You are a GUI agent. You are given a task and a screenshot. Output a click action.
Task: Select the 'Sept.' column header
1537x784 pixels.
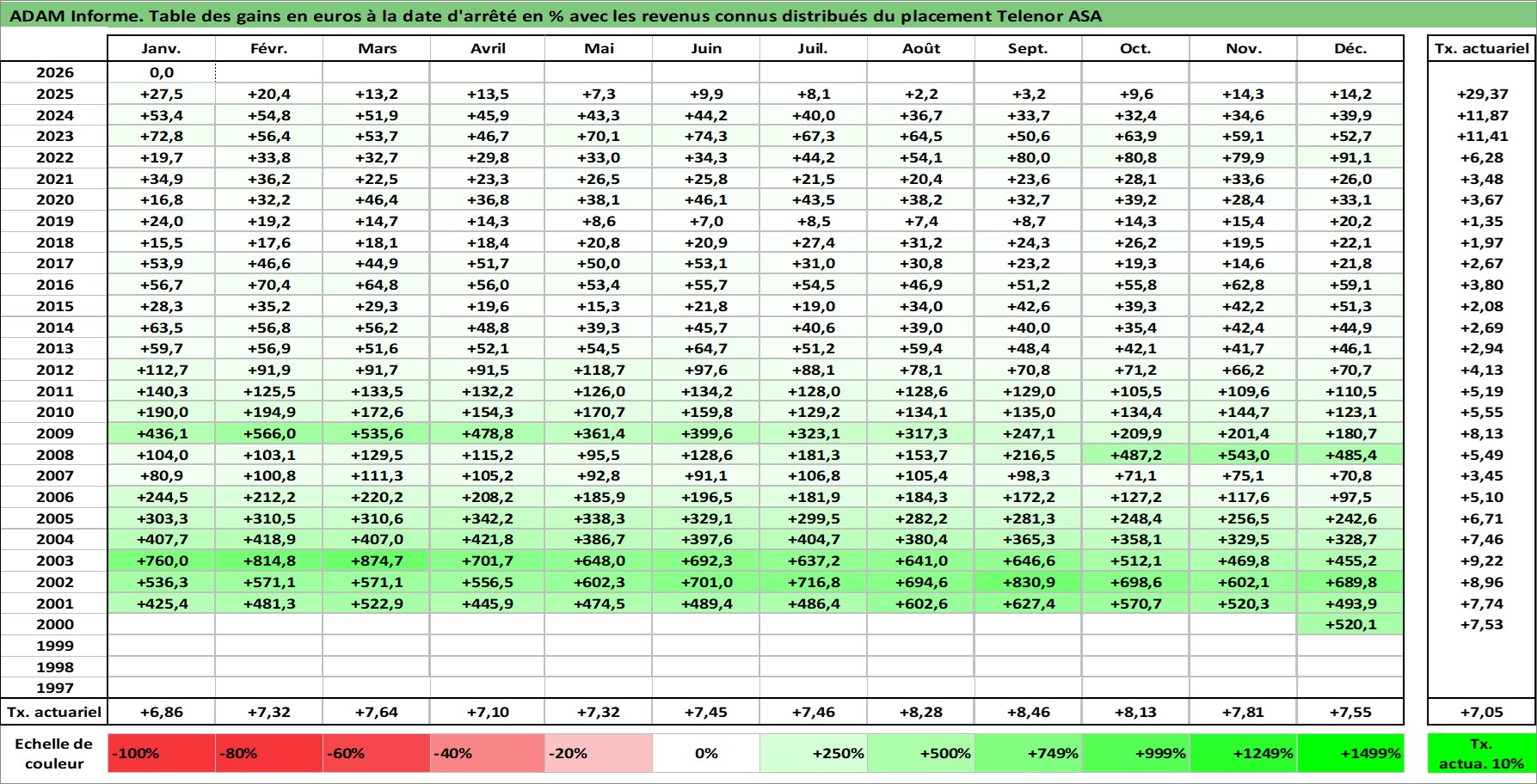point(1029,49)
